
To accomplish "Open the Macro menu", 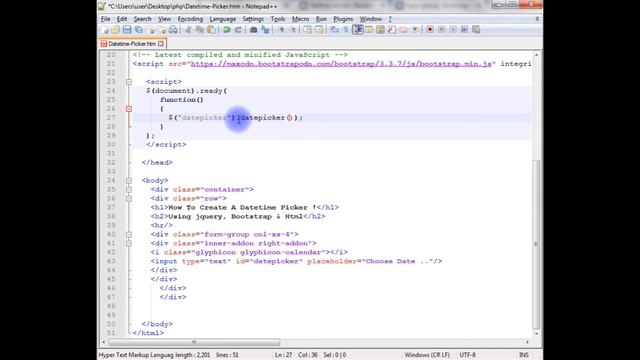I will click(x=300, y=19).
